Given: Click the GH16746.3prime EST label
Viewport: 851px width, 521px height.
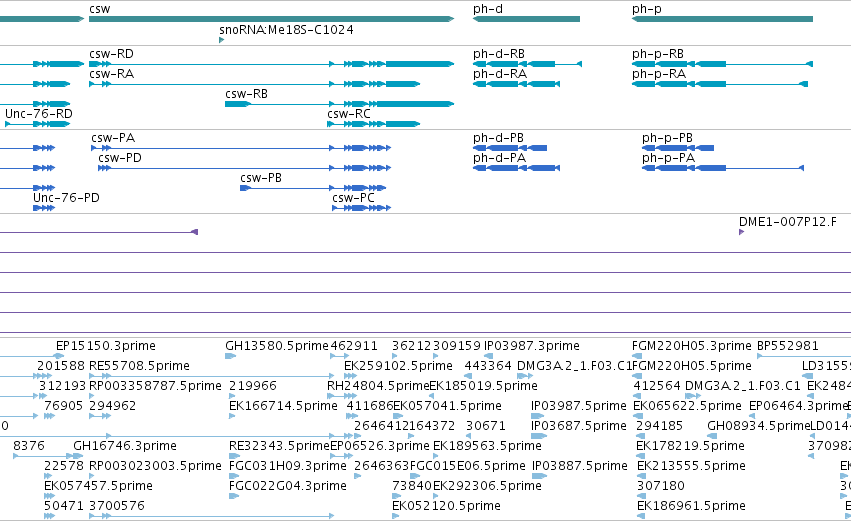Looking at the screenshot, I should click(x=125, y=446).
